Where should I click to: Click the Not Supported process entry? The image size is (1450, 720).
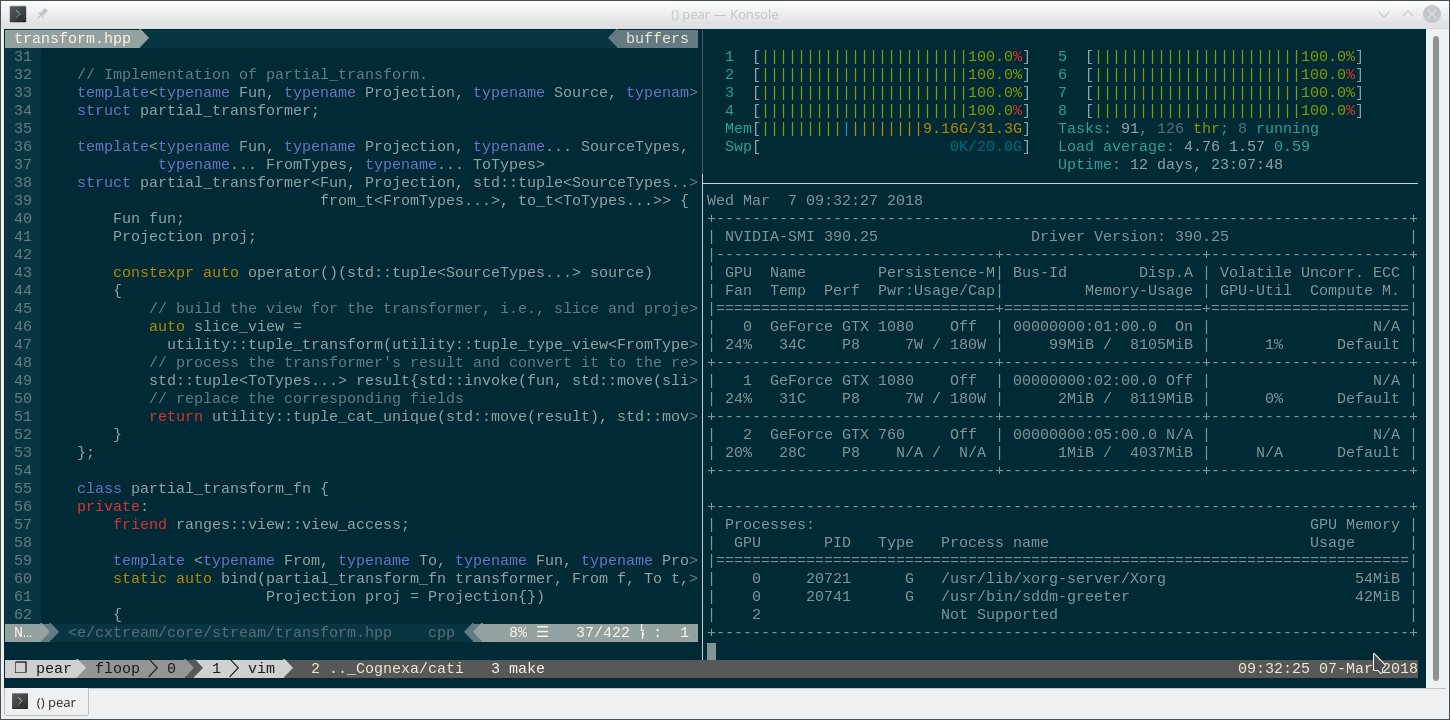[x=999, y=614]
